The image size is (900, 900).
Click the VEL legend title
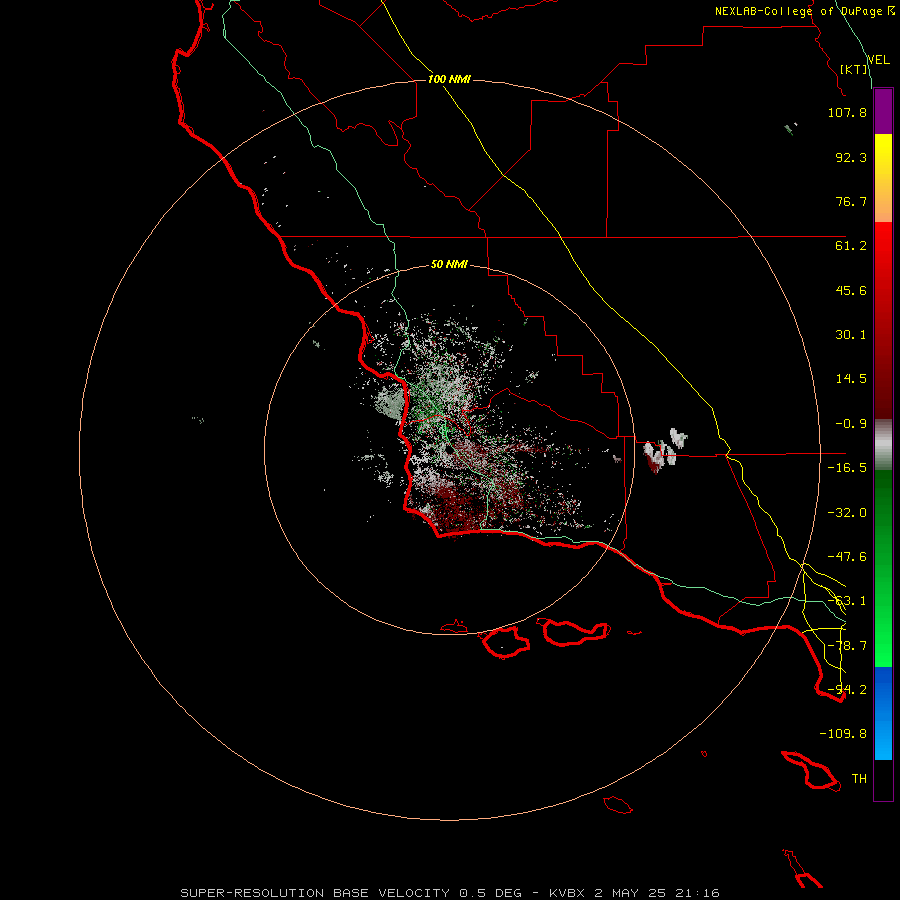(878, 60)
